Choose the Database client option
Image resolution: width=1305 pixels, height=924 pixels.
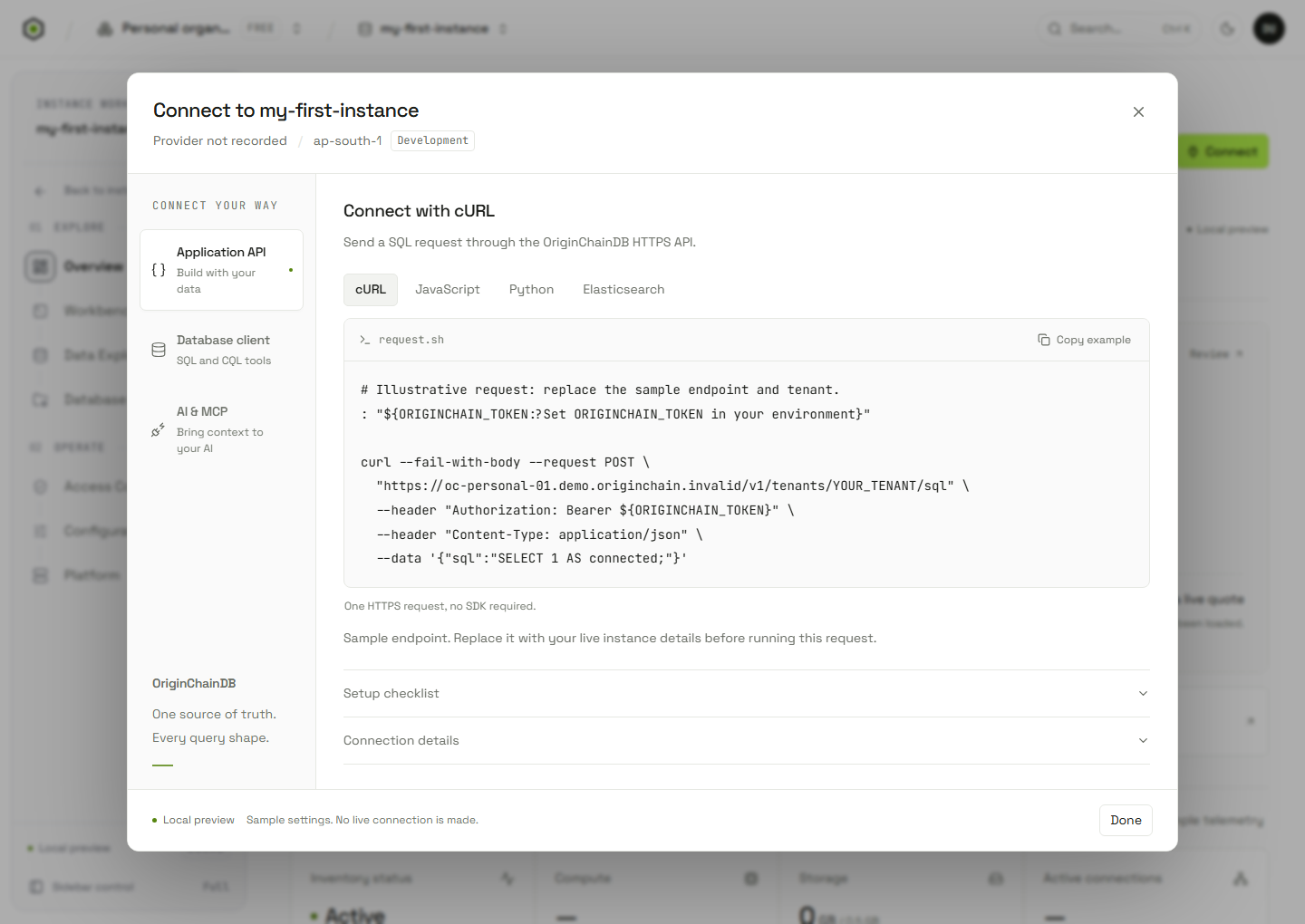(221, 350)
